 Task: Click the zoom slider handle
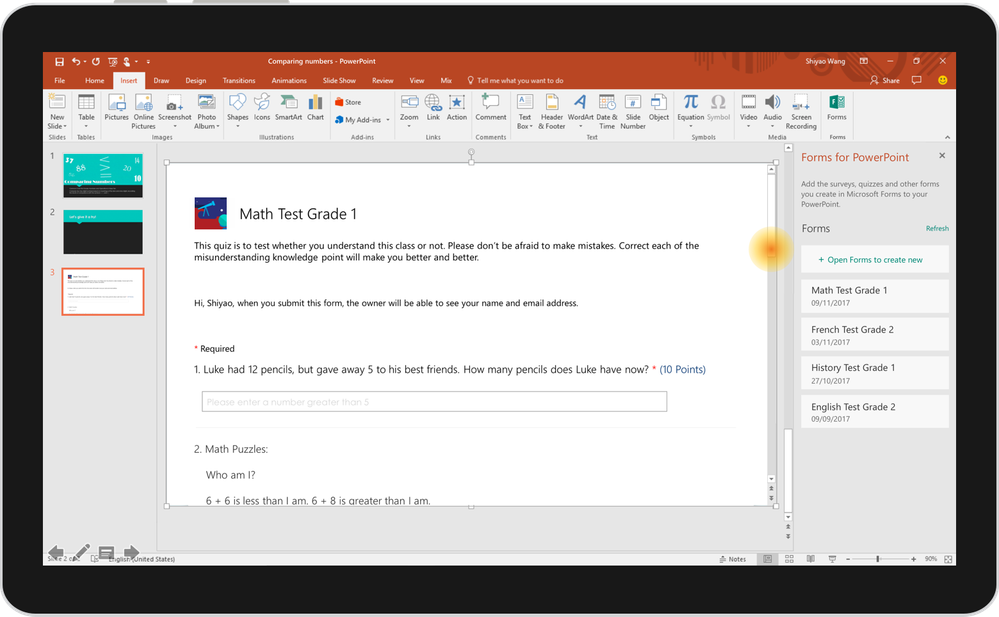pyautogui.click(x=877, y=559)
